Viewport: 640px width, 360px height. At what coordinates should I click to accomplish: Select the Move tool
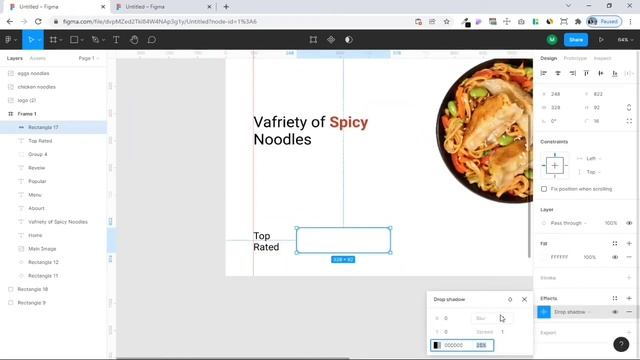click(x=31, y=40)
